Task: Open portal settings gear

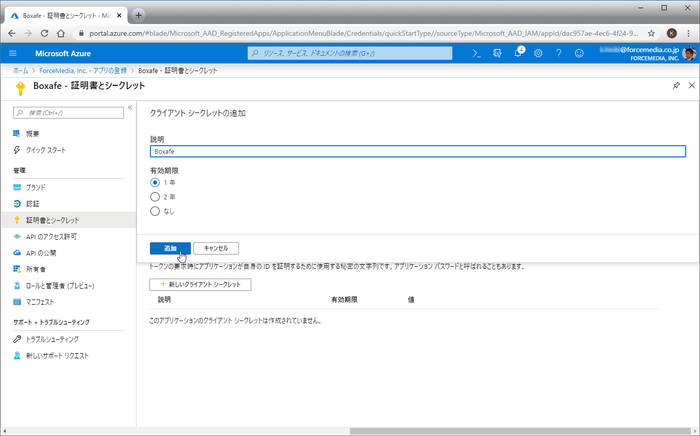Action: tap(538, 54)
